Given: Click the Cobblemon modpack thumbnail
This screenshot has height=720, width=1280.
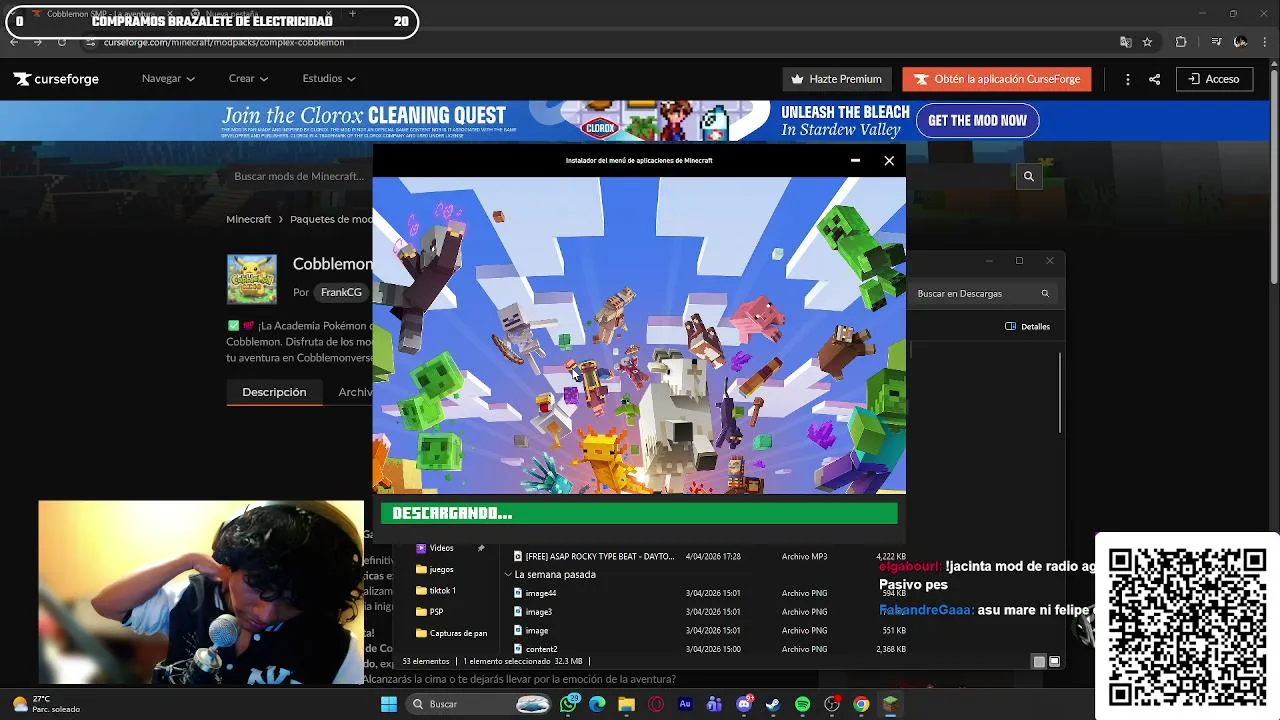Looking at the screenshot, I should (x=252, y=279).
